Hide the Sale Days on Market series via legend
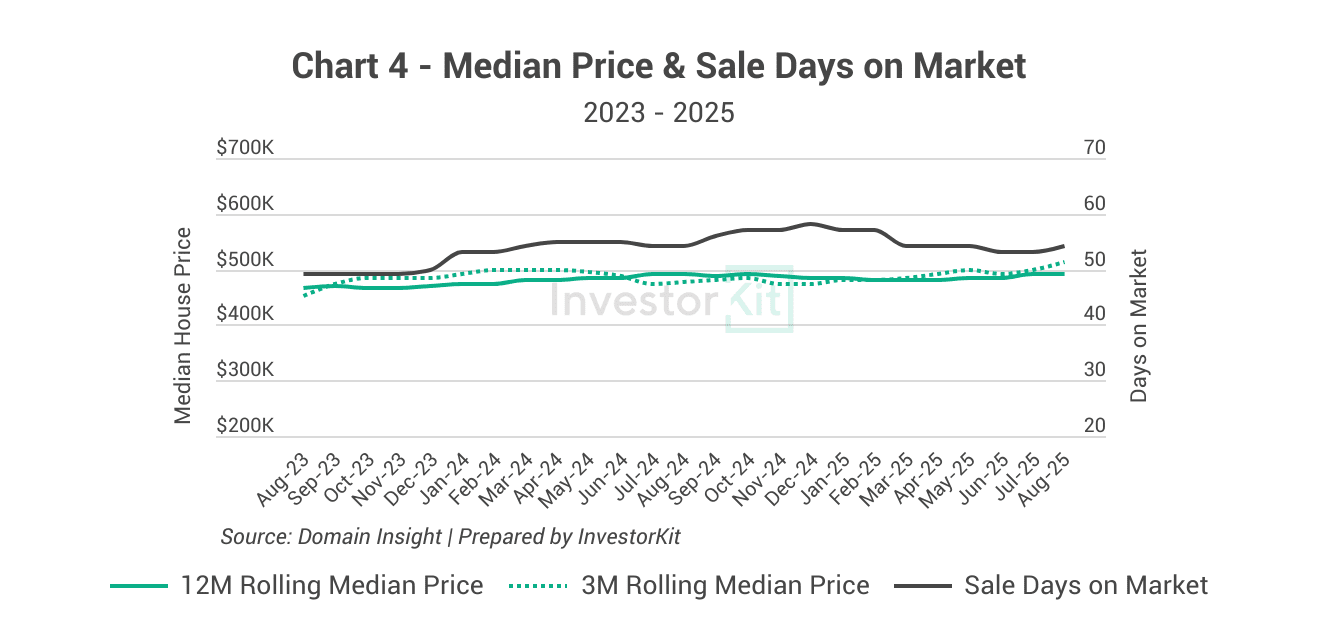Image resolution: width=1320 pixels, height=640 pixels. 1086,585
